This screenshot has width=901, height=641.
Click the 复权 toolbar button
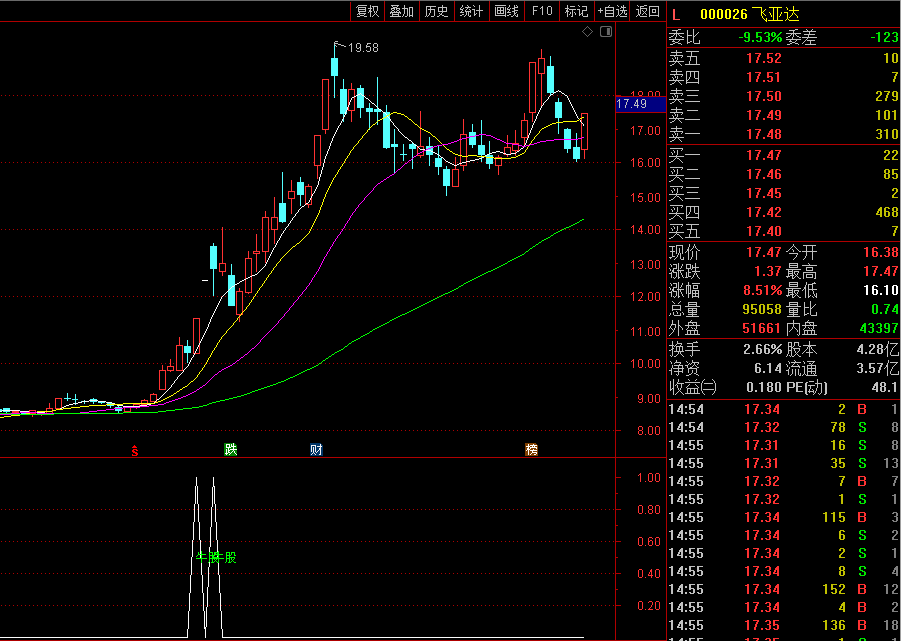368,11
